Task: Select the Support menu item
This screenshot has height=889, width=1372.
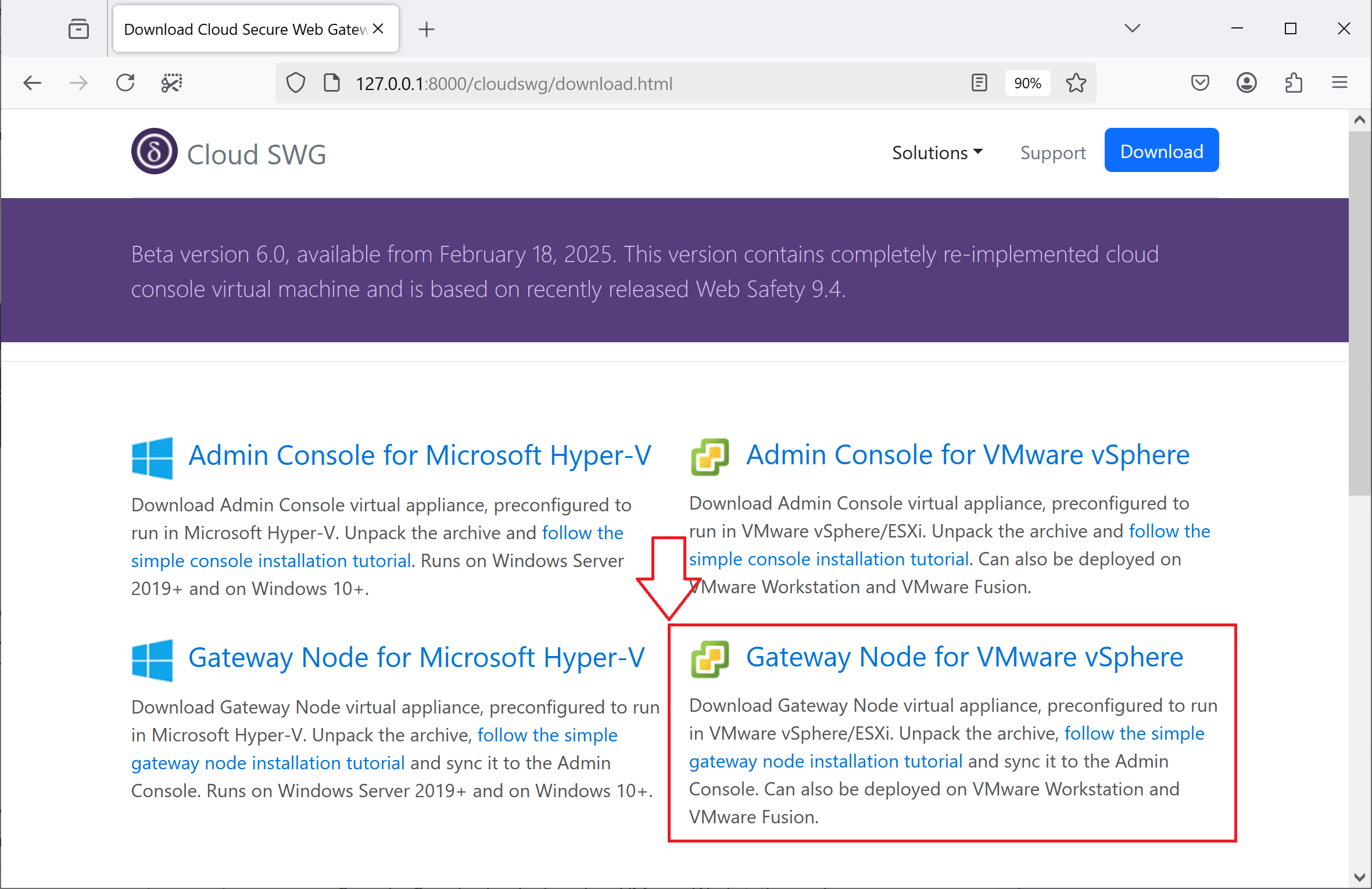Action: click(x=1053, y=151)
